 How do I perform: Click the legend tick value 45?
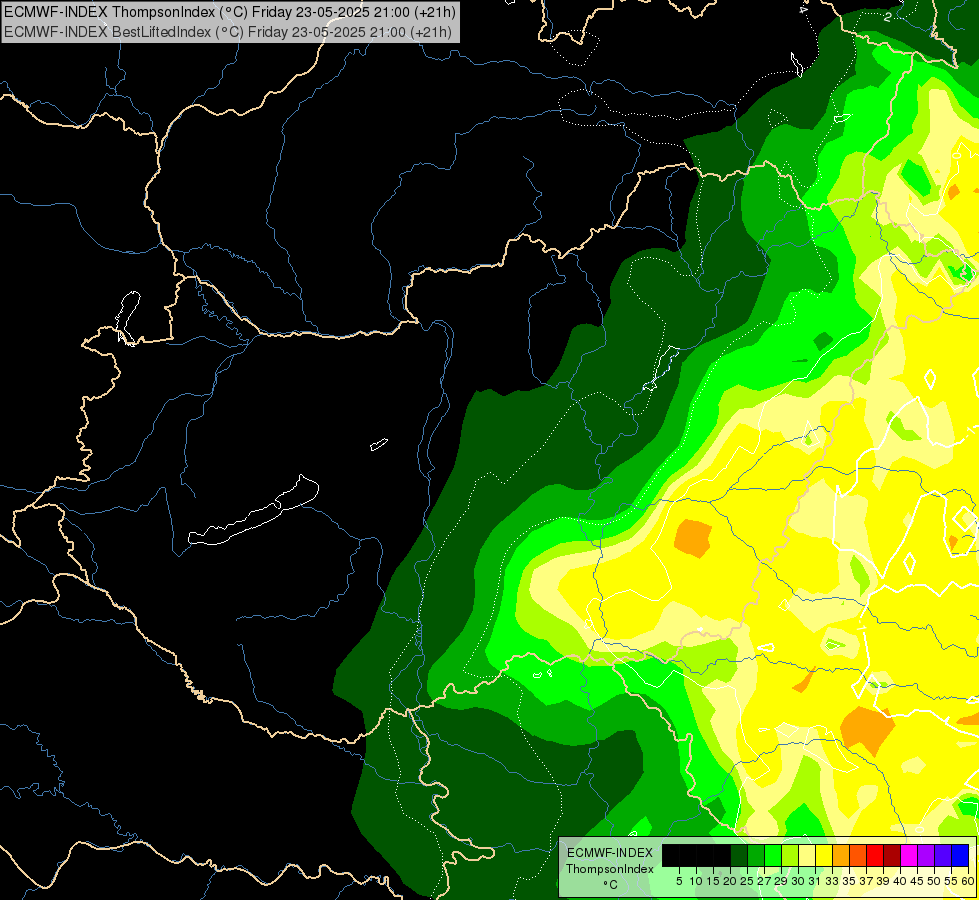[917, 881]
